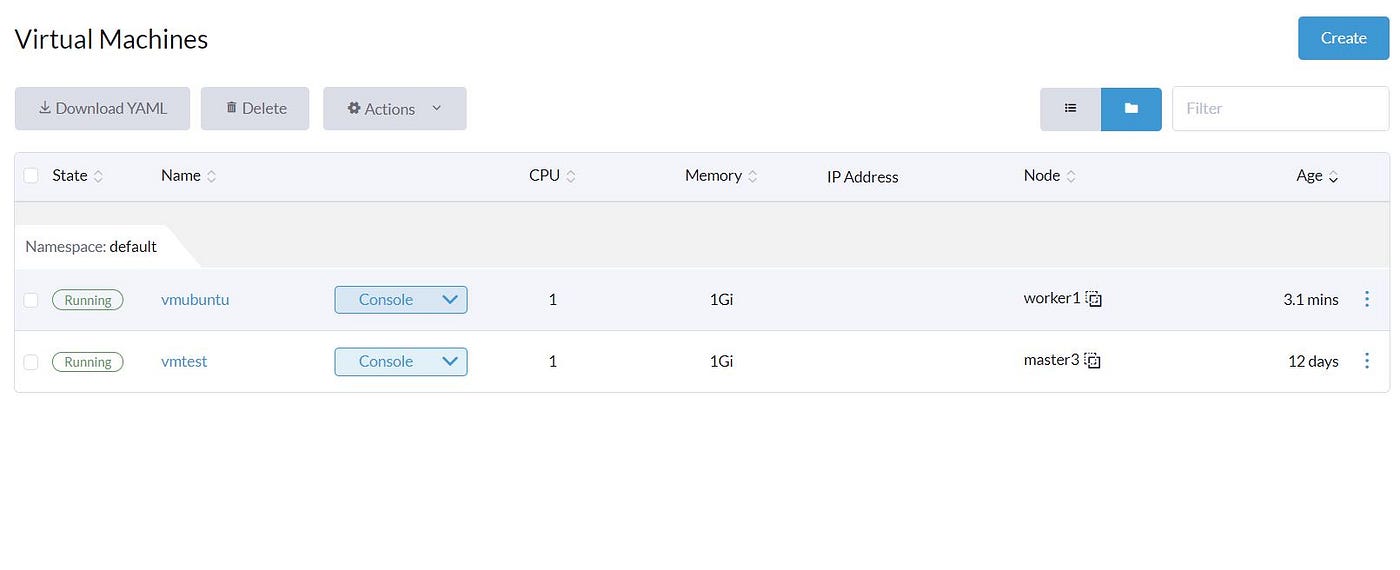
Task: Focus the Filter input field
Action: 1280,109
